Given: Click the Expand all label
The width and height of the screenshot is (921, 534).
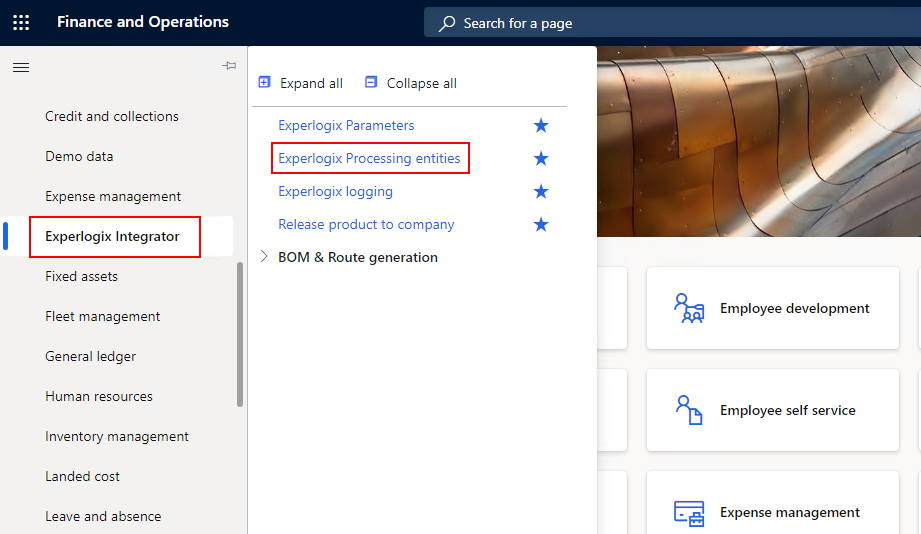Looking at the screenshot, I should [311, 83].
